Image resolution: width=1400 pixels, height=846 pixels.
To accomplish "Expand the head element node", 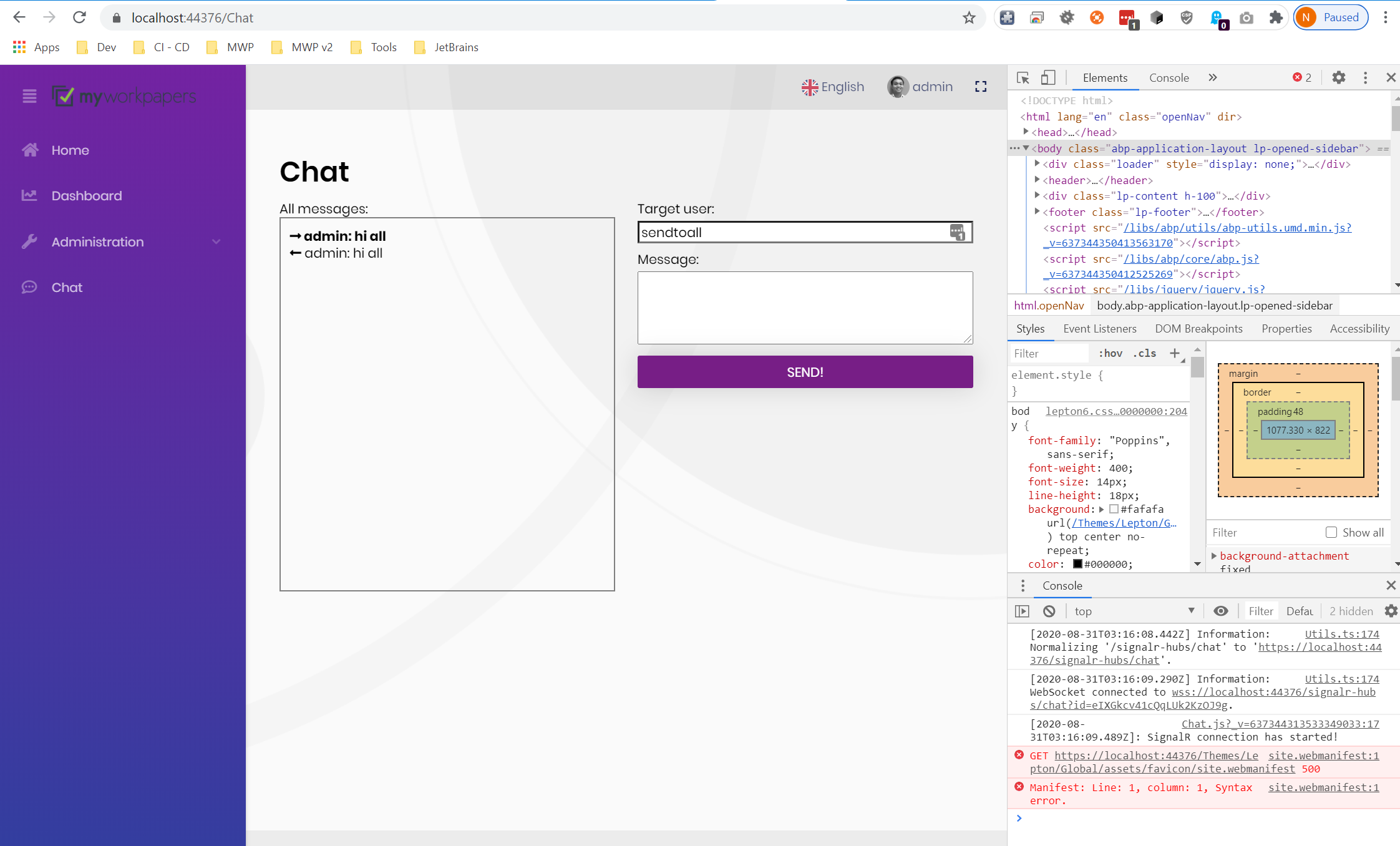I will click(1026, 132).
